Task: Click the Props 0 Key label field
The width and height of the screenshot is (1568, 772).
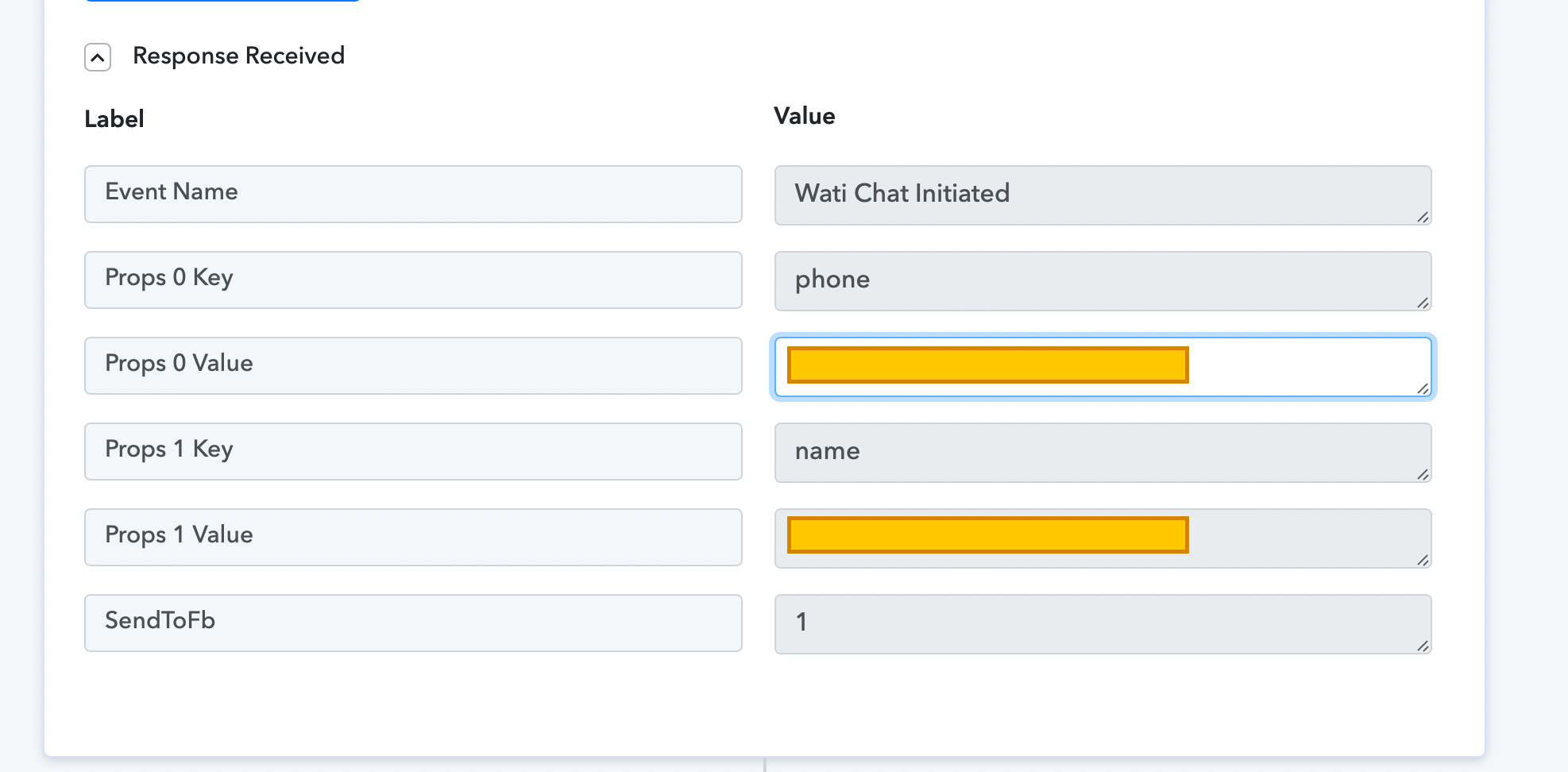Action: (413, 280)
